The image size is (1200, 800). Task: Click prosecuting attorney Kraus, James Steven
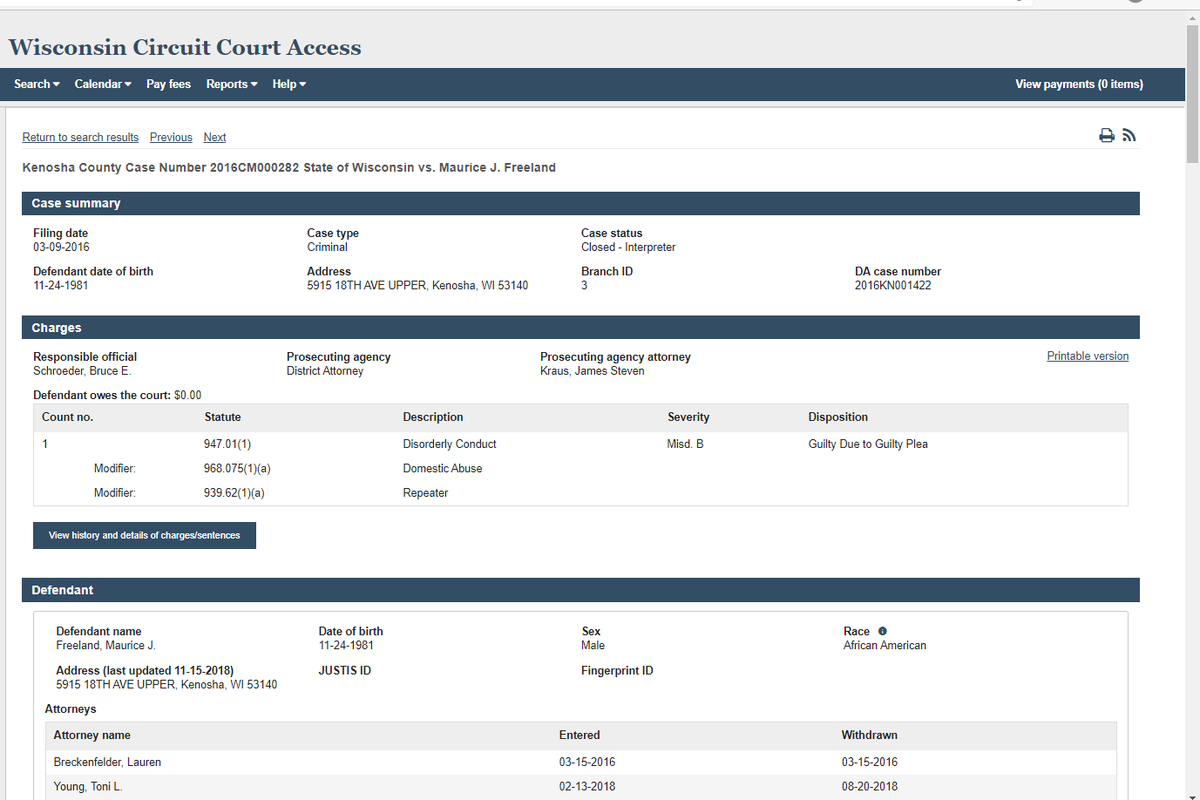[x=592, y=371]
